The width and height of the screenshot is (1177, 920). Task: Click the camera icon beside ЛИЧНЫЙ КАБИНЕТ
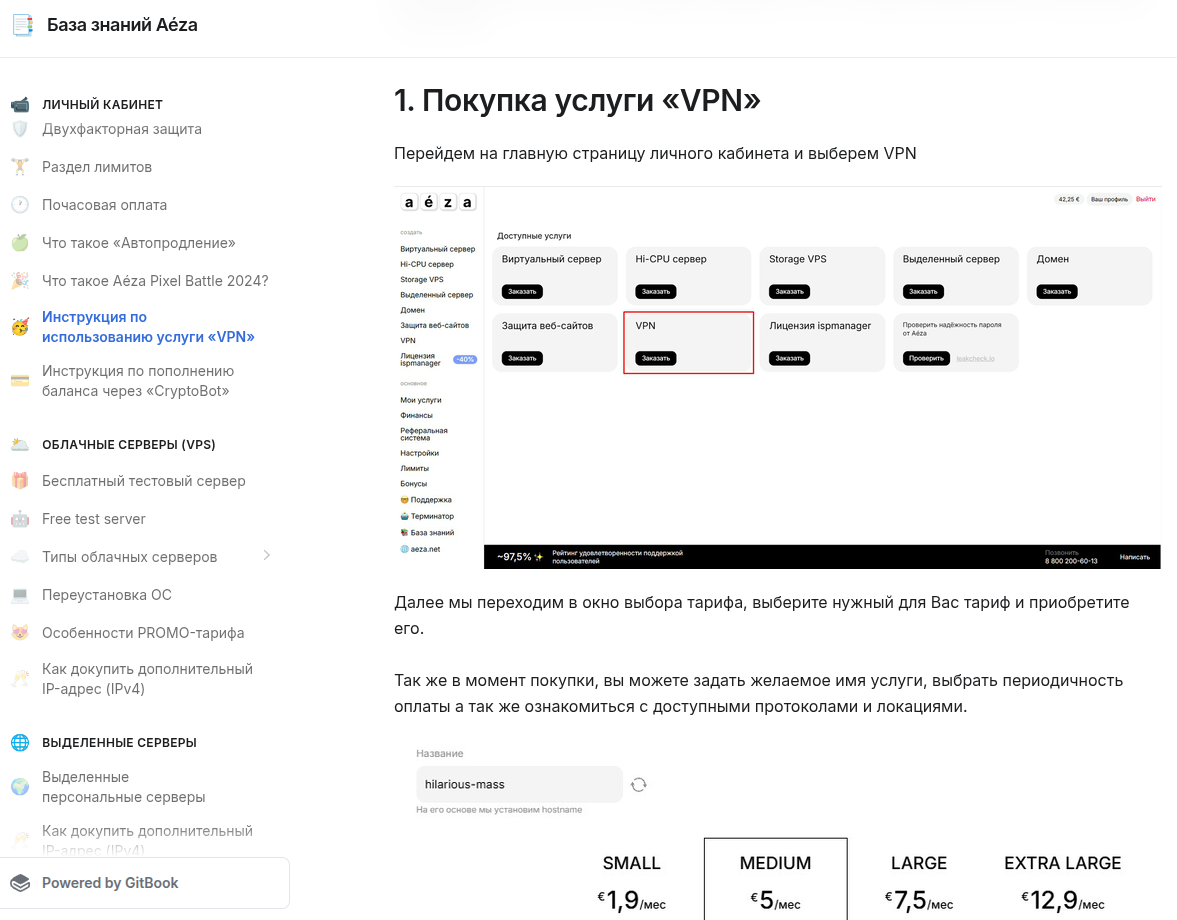click(x=20, y=104)
